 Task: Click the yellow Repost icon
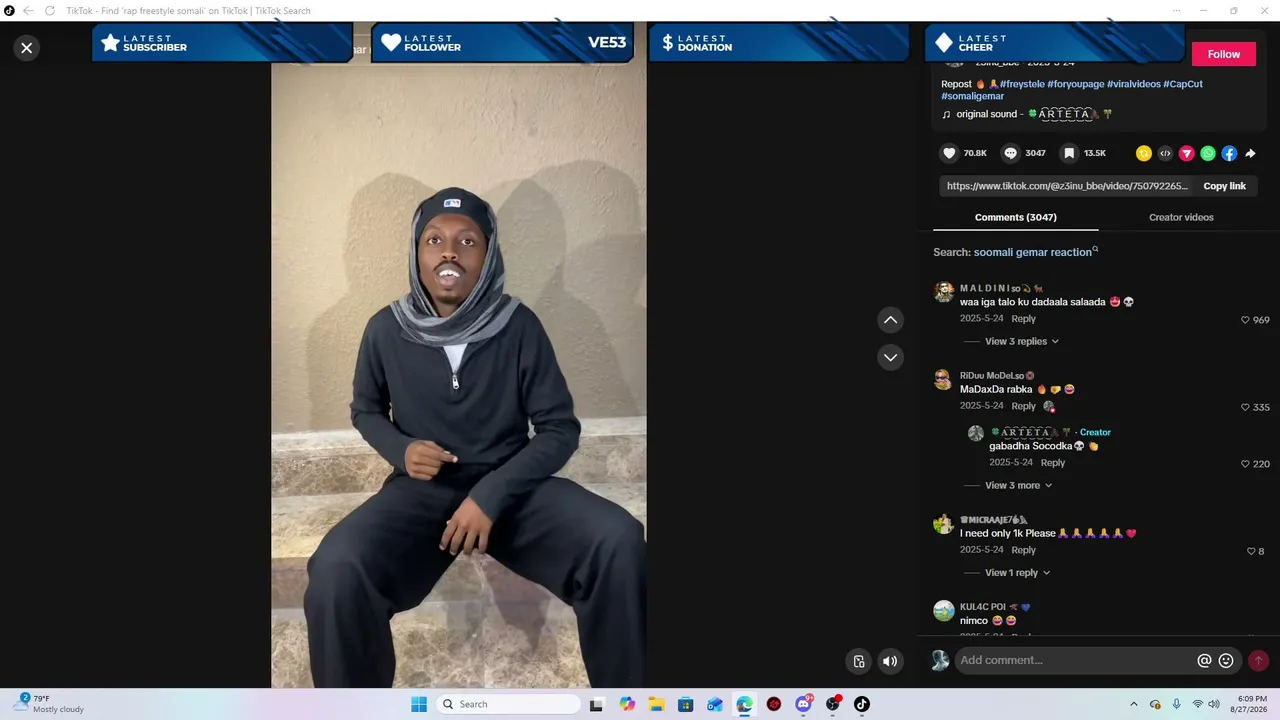click(1143, 153)
